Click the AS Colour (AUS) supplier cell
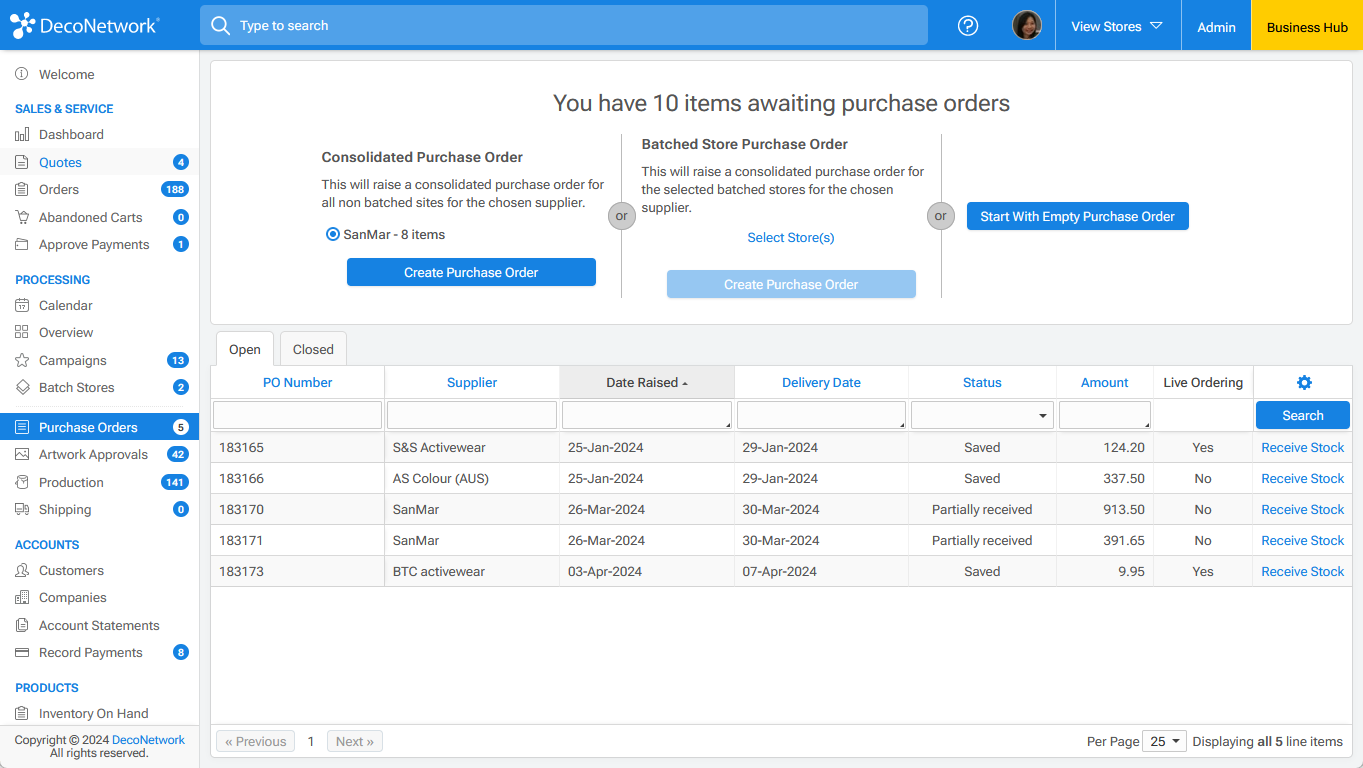The image size is (1363, 768). (472, 478)
